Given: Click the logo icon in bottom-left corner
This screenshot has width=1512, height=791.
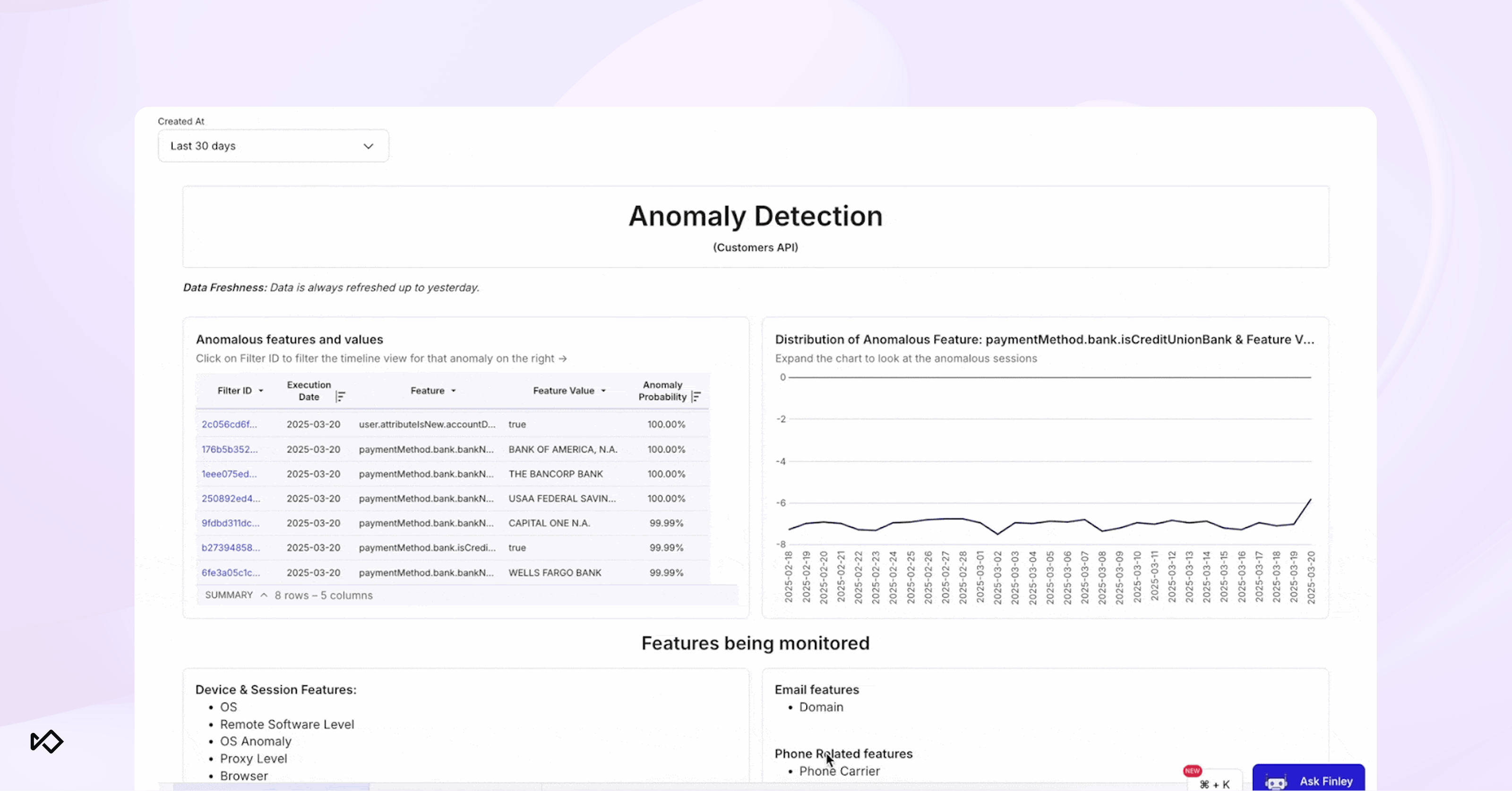Looking at the screenshot, I should coord(47,742).
